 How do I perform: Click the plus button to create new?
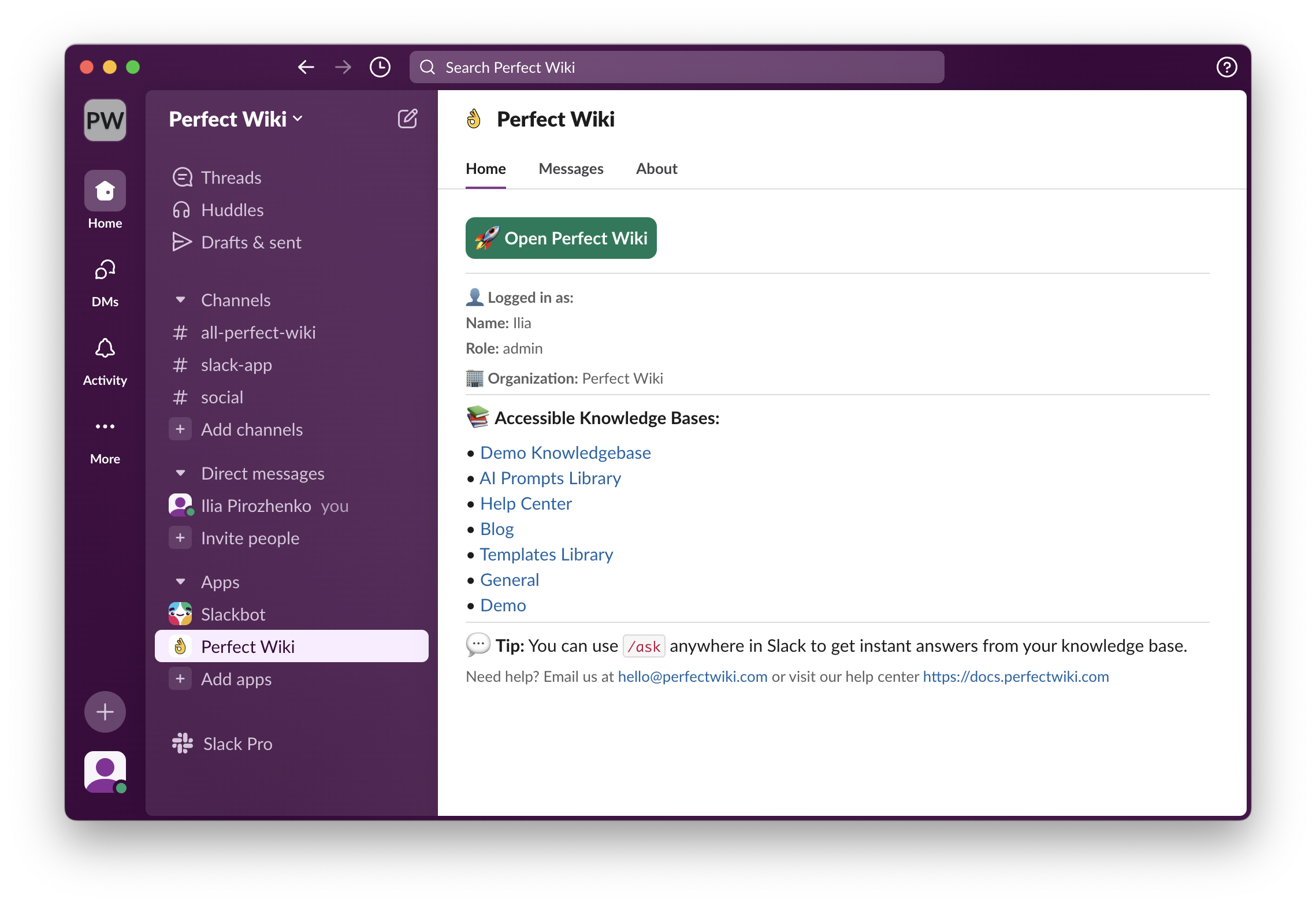(105, 712)
